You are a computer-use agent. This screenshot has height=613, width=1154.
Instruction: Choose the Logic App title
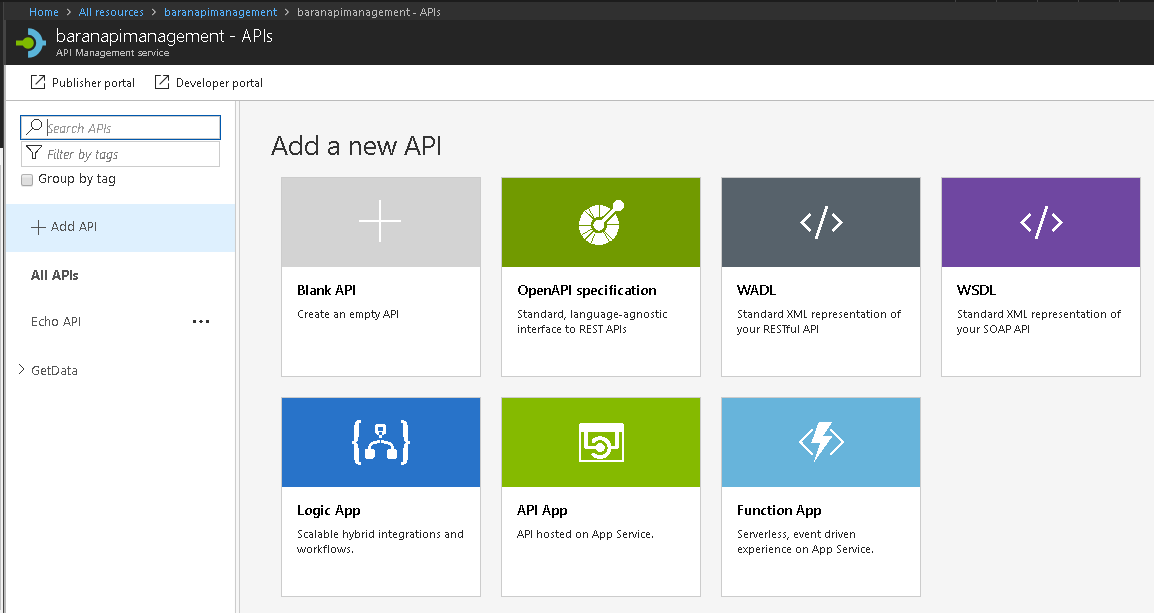(329, 511)
